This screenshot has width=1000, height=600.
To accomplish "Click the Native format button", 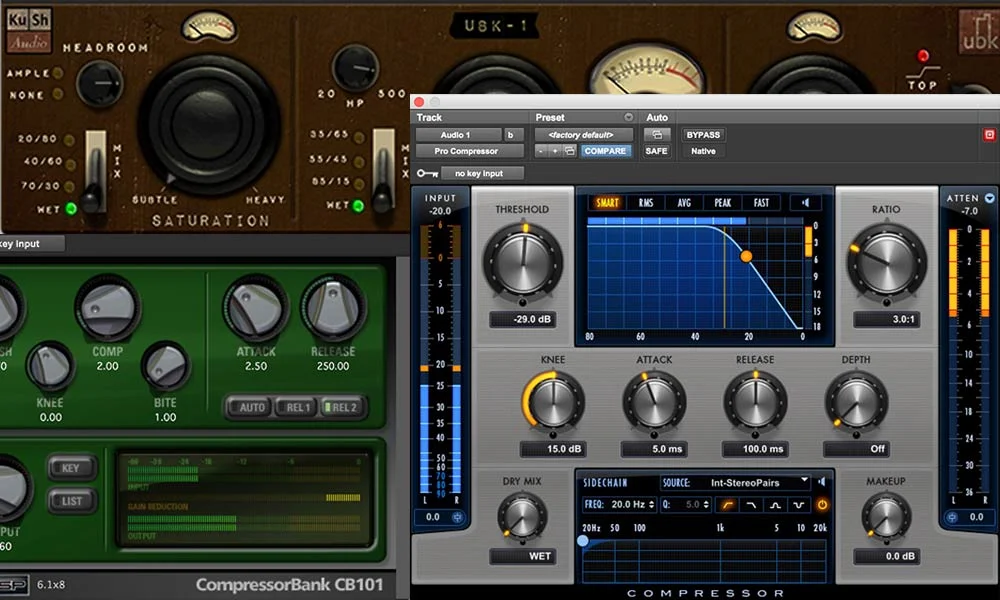I will click(703, 151).
